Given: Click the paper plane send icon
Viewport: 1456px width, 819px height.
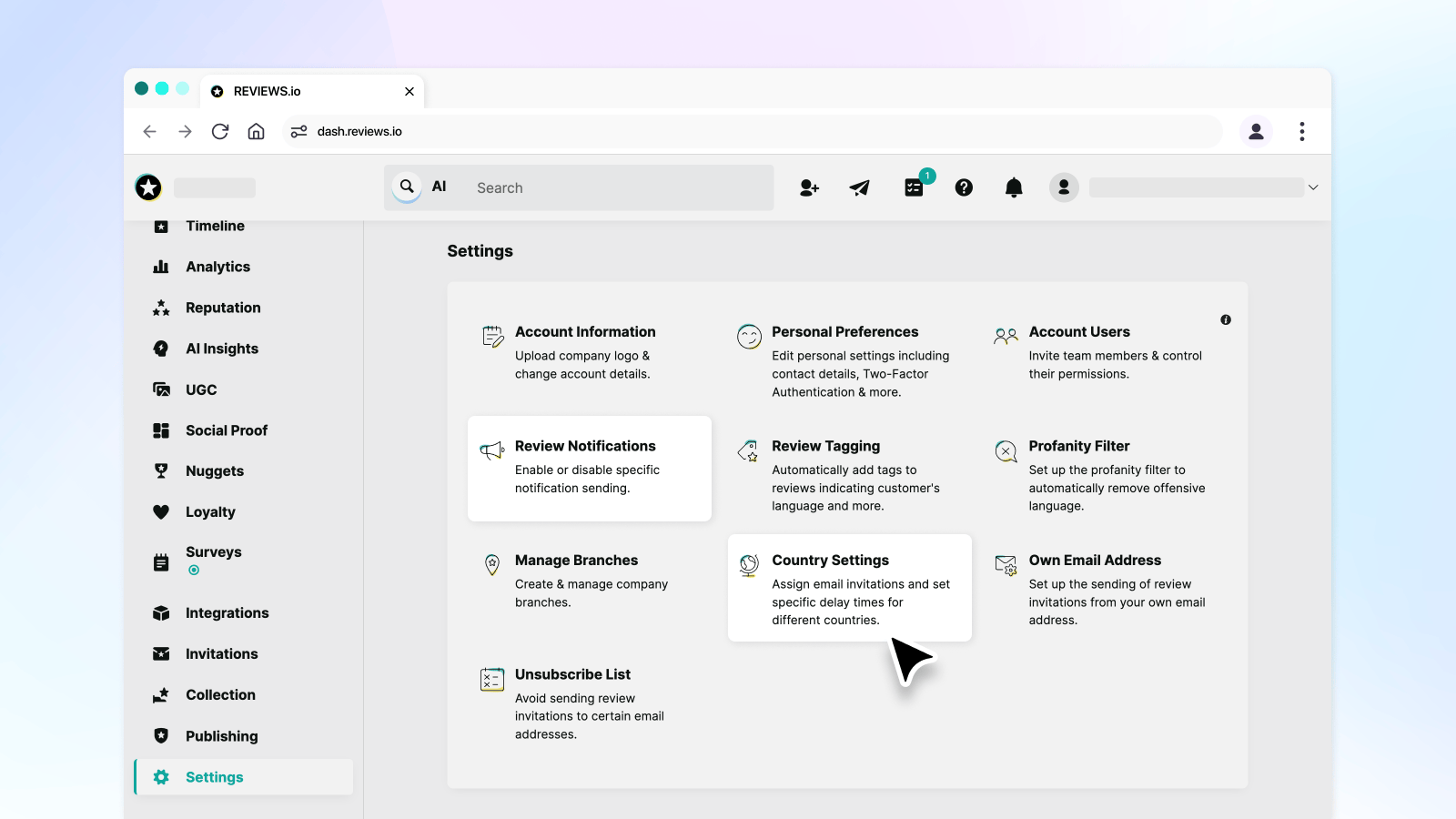Looking at the screenshot, I should pyautogui.click(x=859, y=187).
